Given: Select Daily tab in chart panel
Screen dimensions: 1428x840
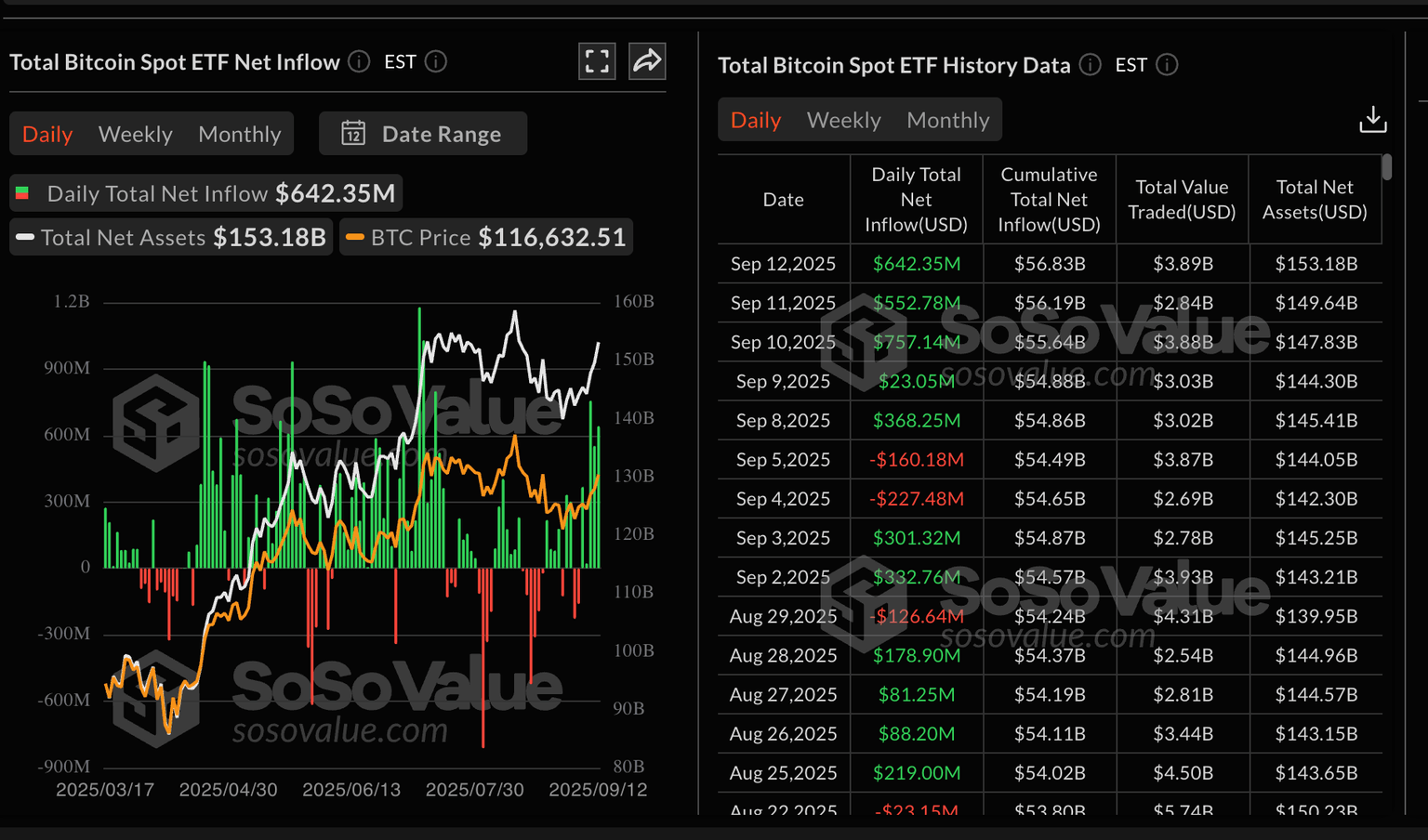Looking at the screenshot, I should click(x=47, y=134).
